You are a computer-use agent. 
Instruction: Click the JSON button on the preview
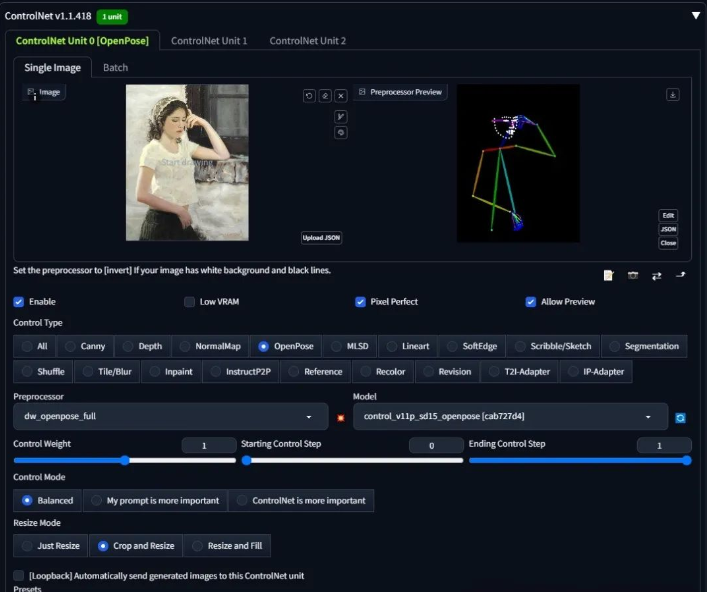668,229
